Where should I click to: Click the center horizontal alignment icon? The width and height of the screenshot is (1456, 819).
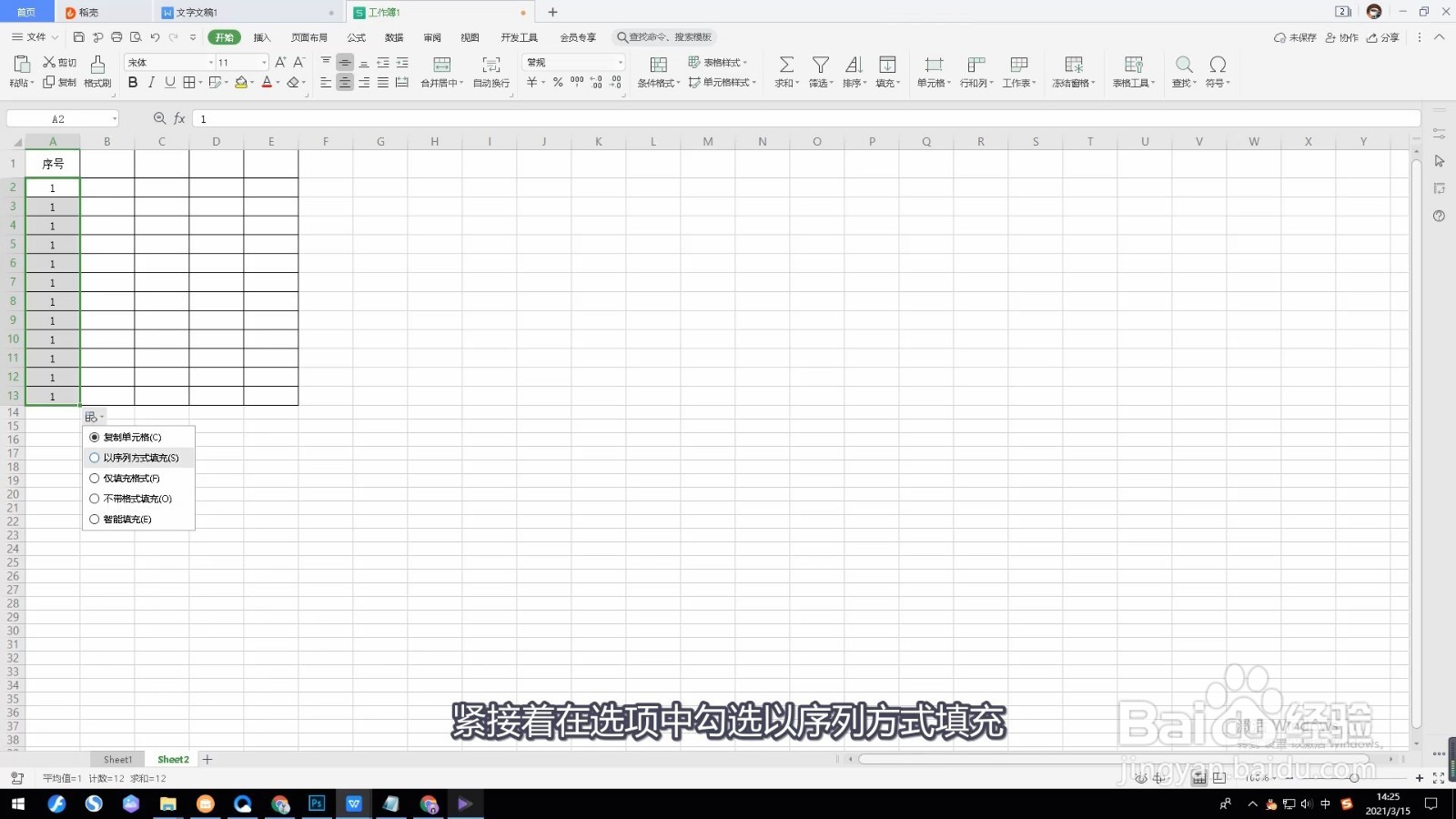point(345,82)
